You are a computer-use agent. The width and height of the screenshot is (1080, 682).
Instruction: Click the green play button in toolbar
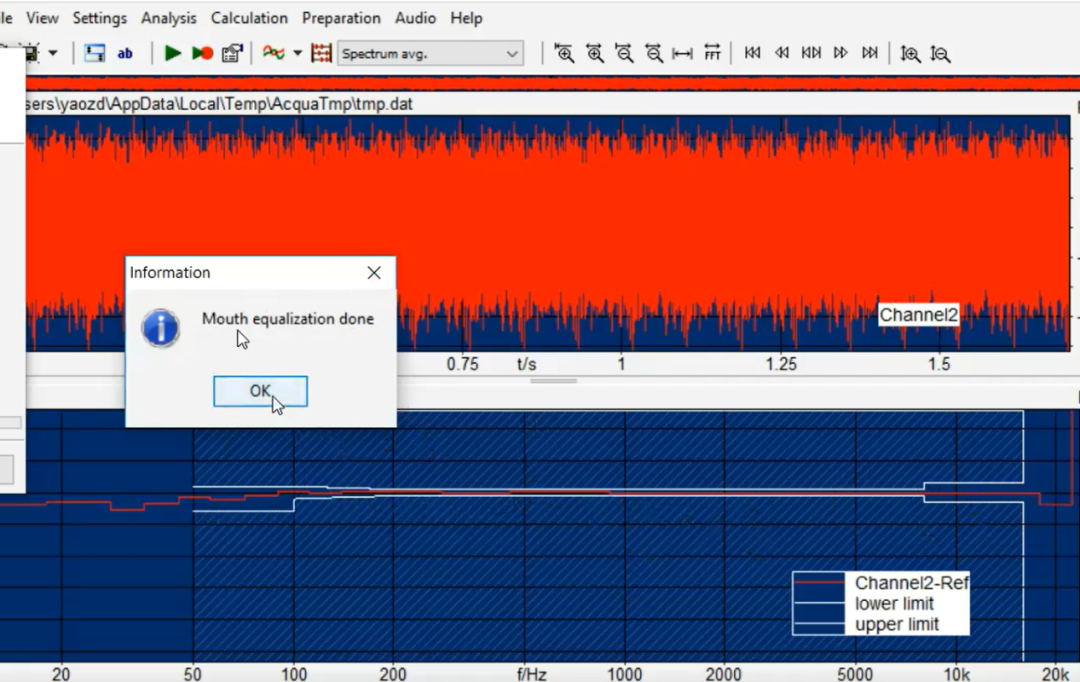click(173, 53)
